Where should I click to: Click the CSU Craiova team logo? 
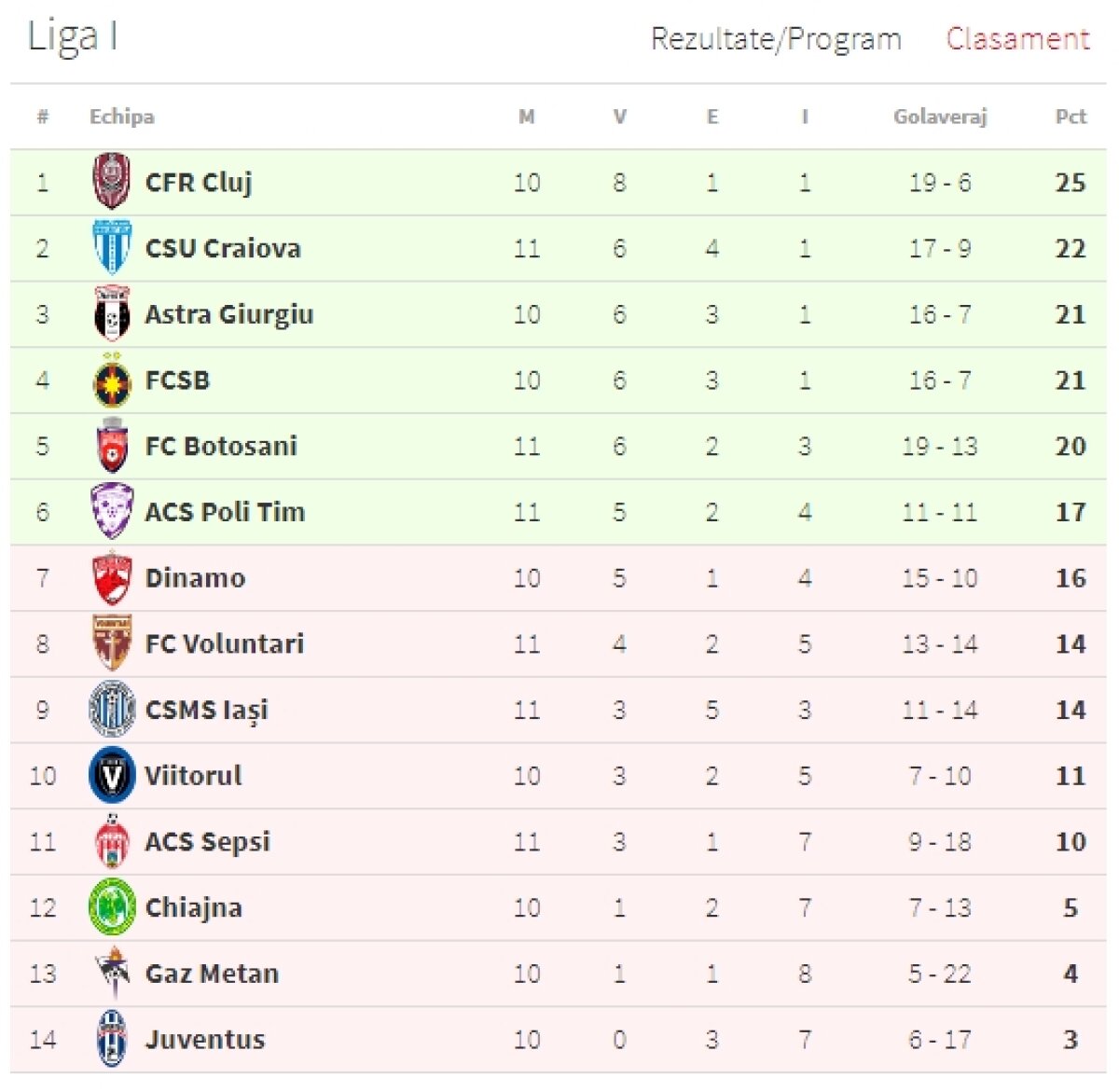click(112, 248)
